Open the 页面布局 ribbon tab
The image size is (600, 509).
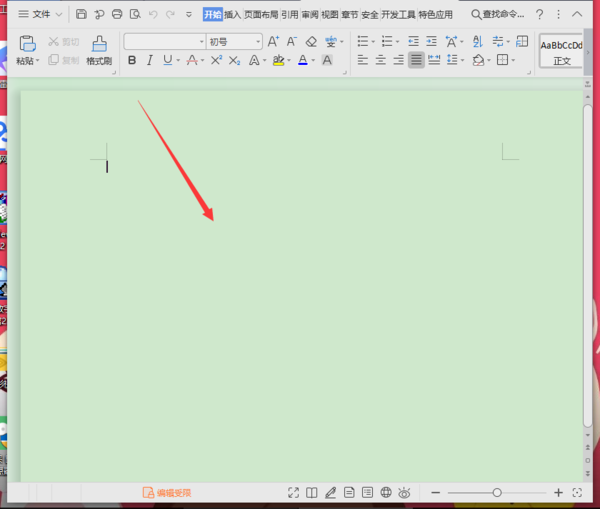click(261, 15)
